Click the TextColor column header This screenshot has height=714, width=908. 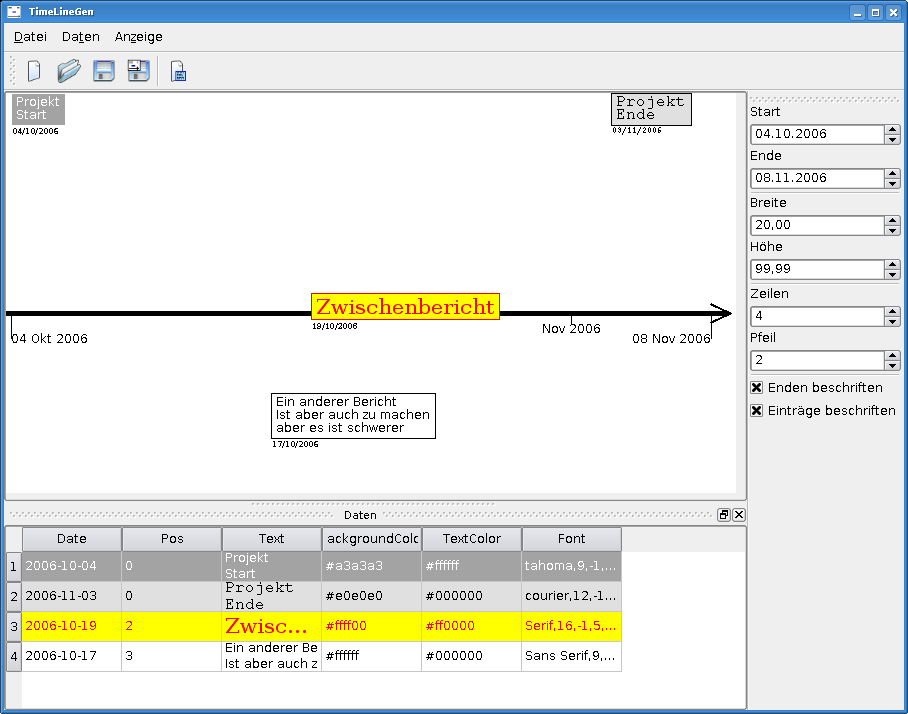coord(471,539)
